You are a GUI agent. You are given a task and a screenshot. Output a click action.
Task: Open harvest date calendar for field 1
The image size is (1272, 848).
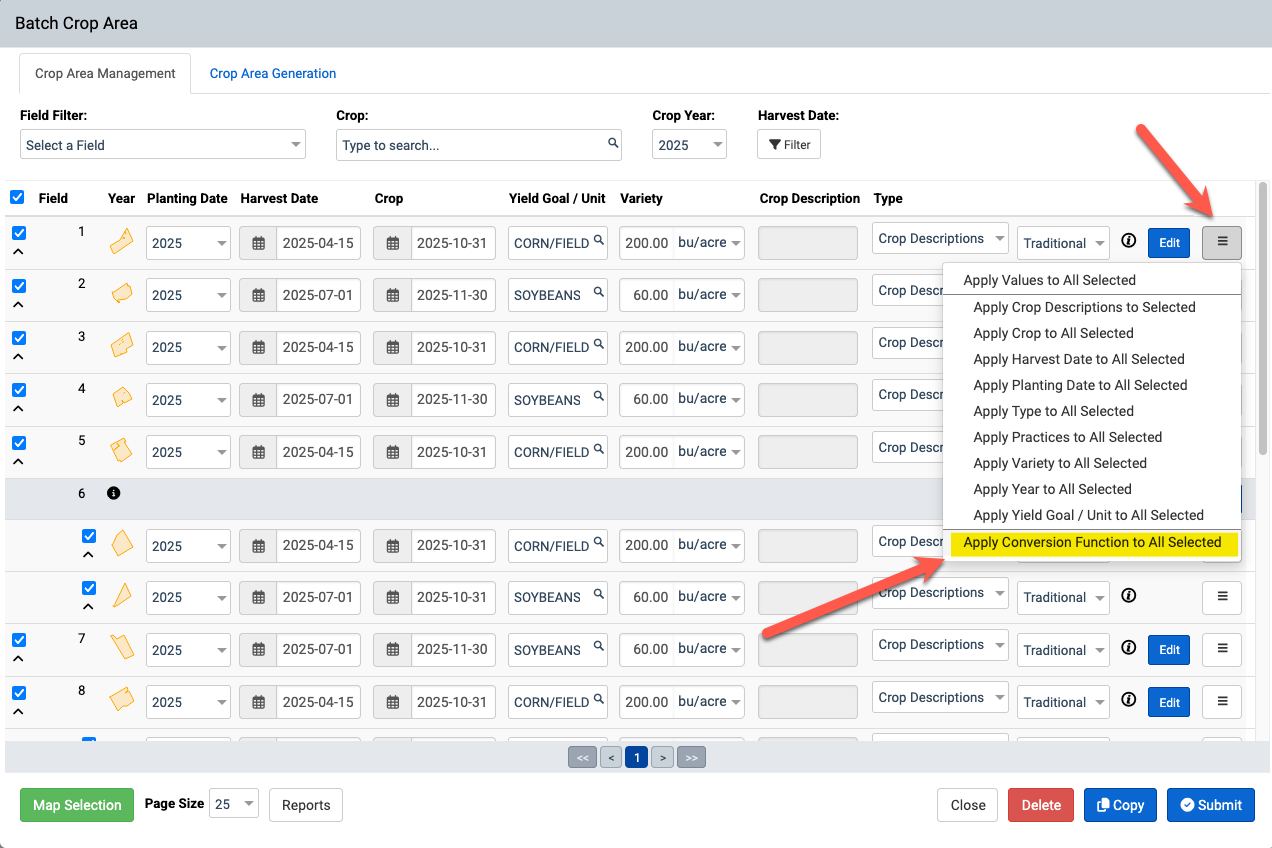click(x=393, y=243)
